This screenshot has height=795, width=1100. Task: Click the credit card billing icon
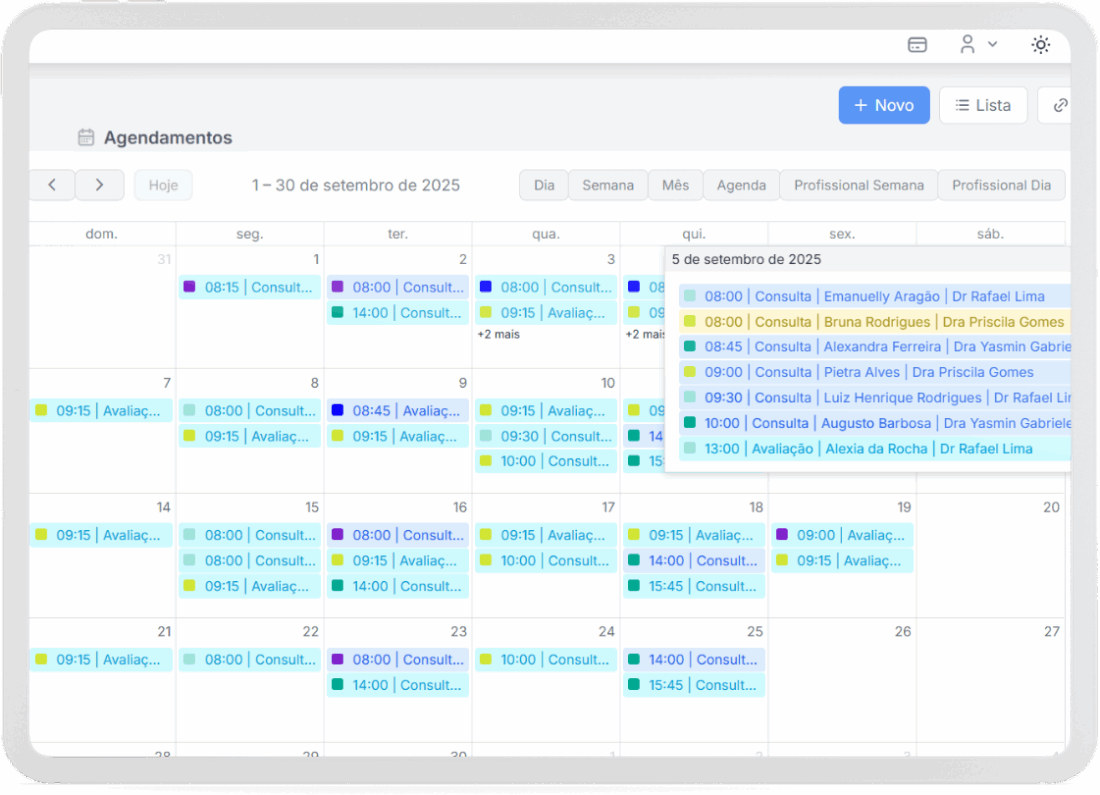(917, 45)
